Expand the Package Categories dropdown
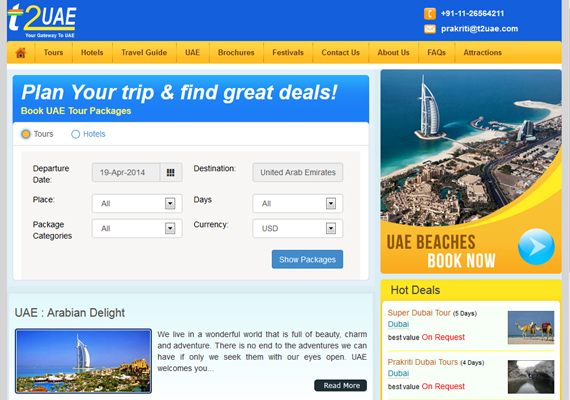Image resolution: width=570 pixels, height=400 pixels. (137, 228)
